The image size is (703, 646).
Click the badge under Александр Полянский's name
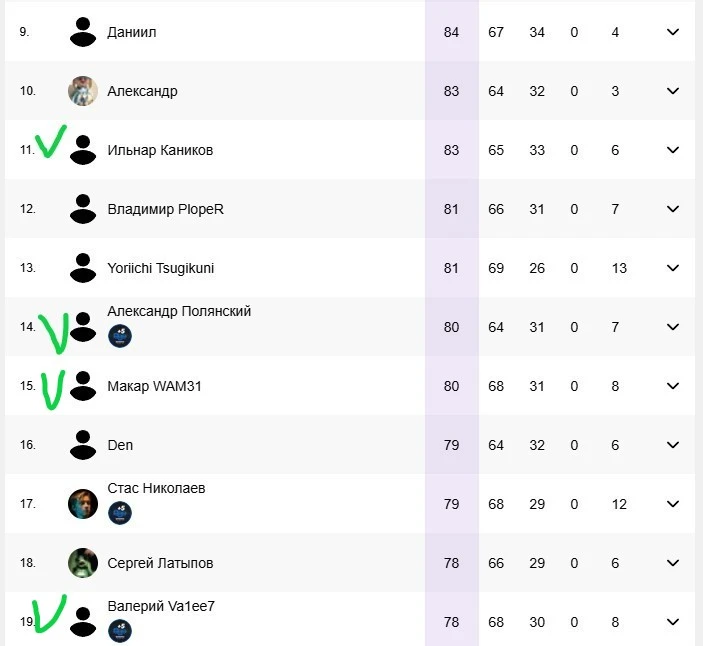pyautogui.click(x=120, y=336)
